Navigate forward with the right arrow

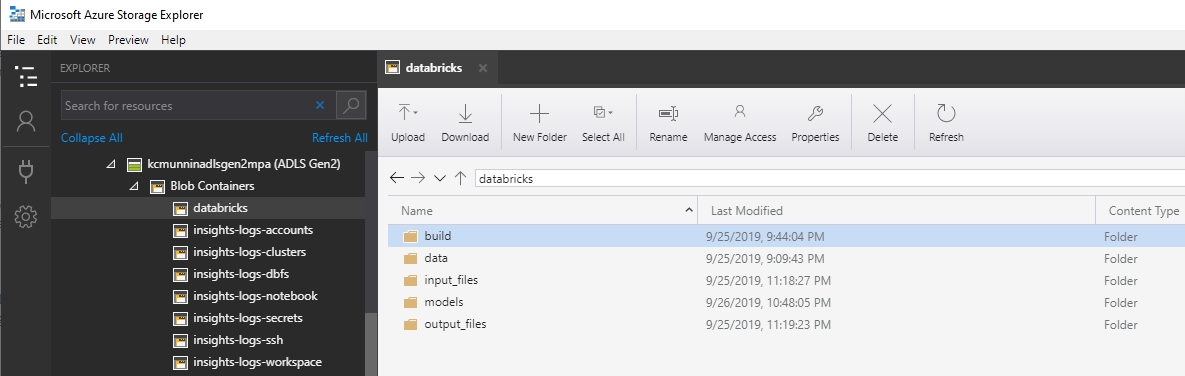click(418, 178)
